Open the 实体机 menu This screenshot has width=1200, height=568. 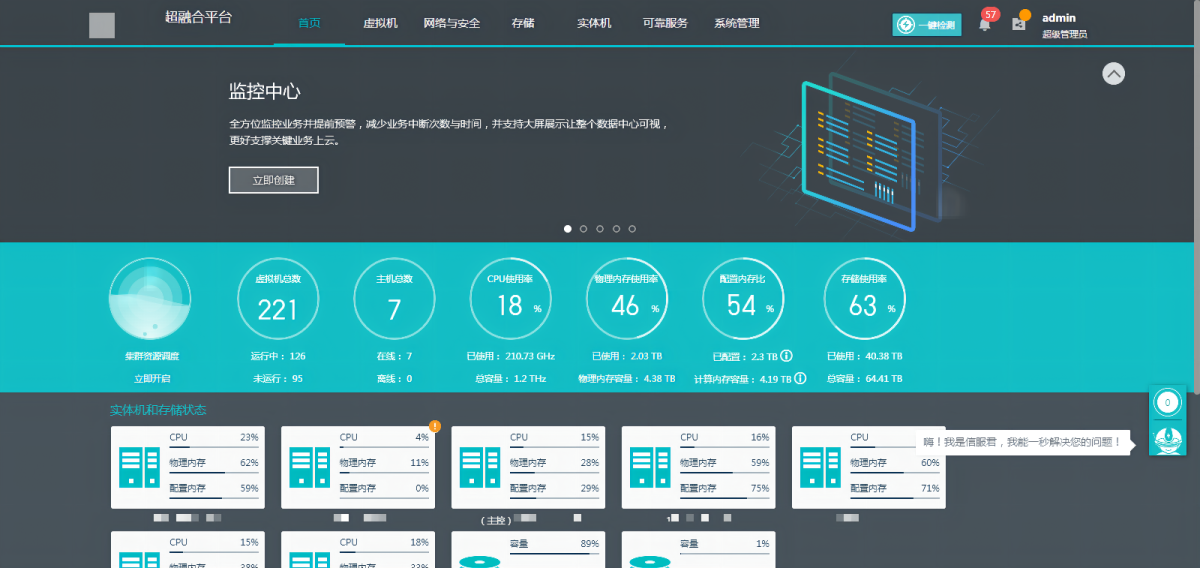(x=594, y=23)
